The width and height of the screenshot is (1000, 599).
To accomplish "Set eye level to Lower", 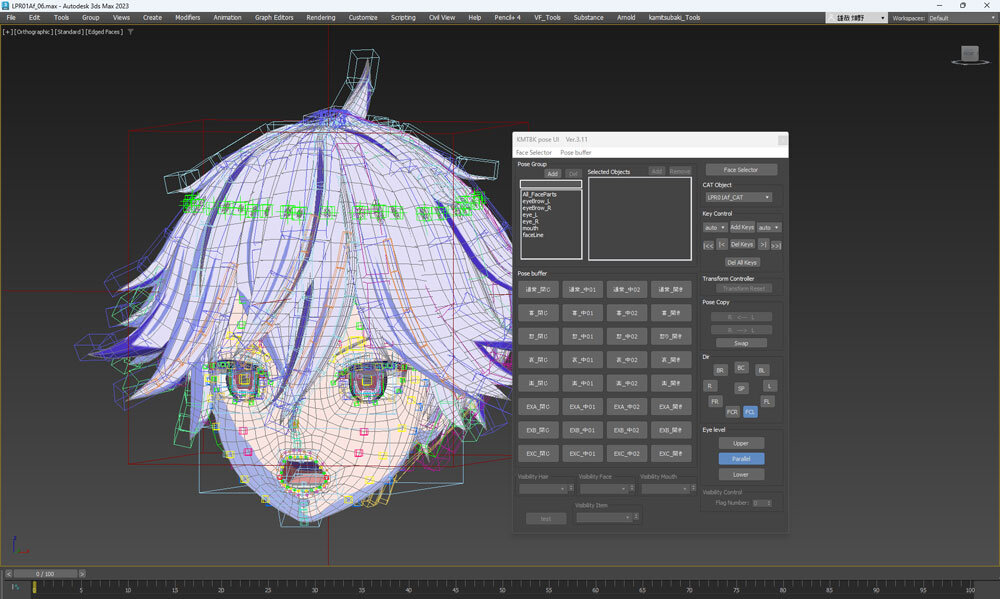I will click(x=741, y=475).
